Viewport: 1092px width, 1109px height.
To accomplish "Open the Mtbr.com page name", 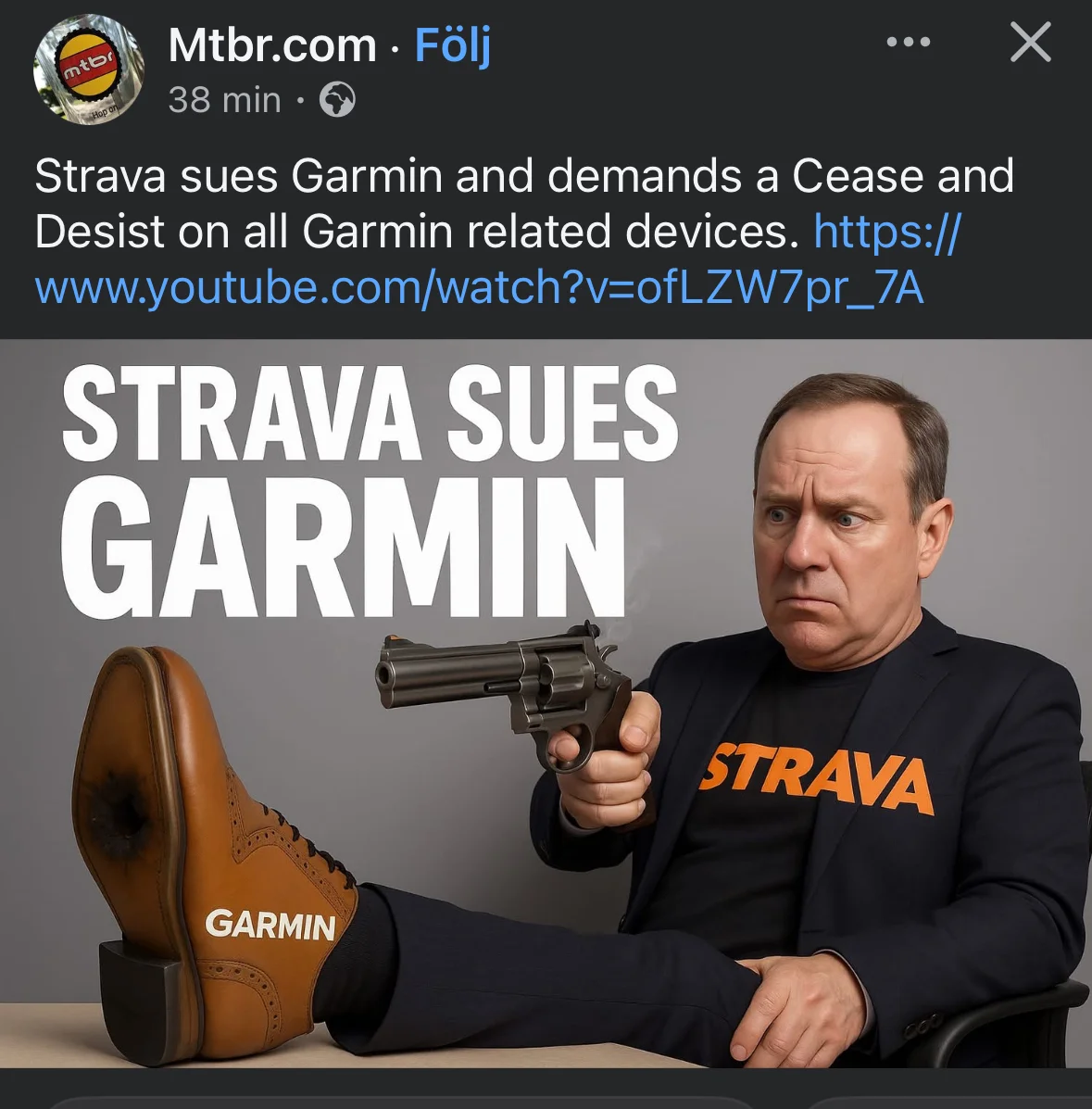I will tap(272, 45).
